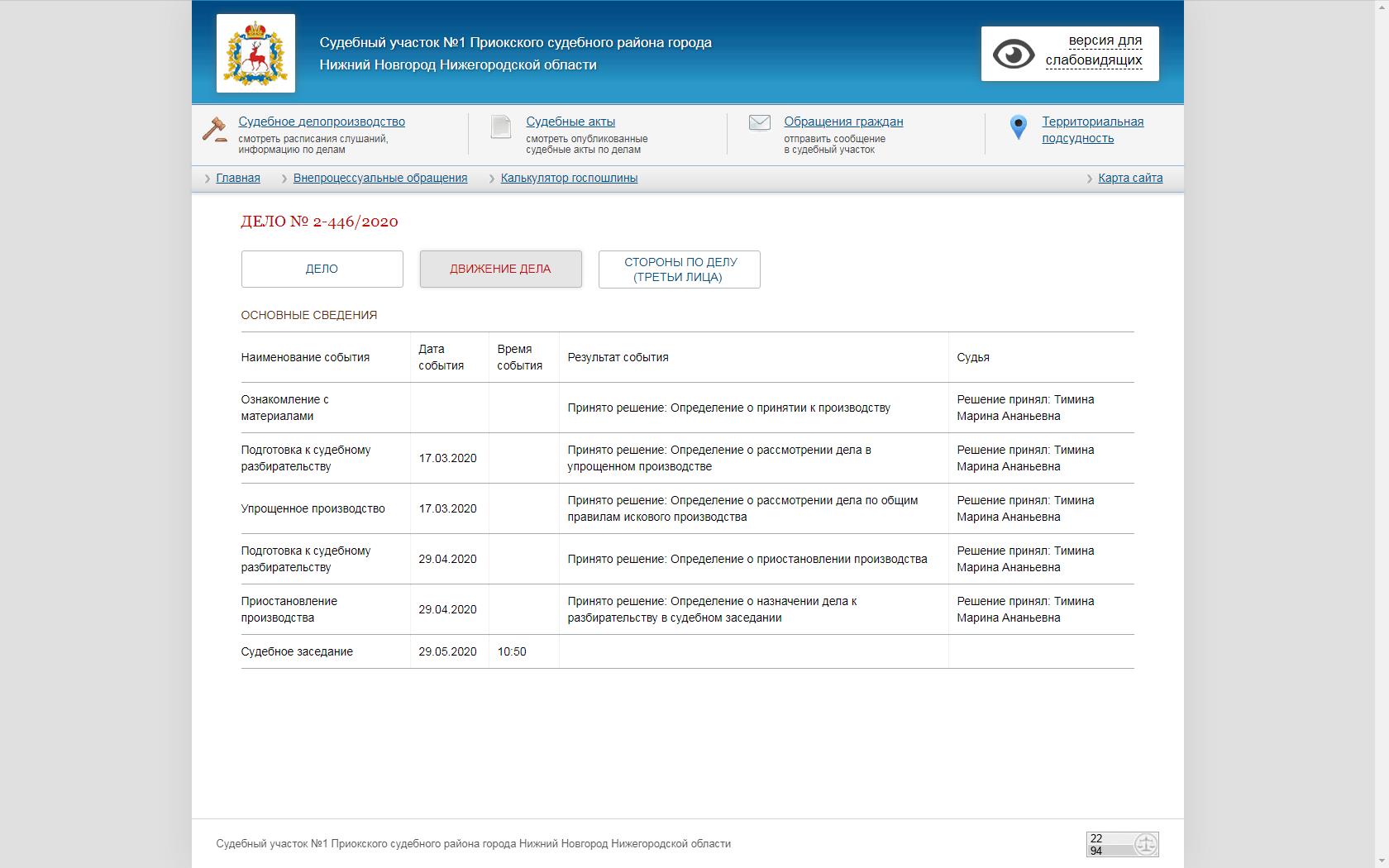This screenshot has width=1389, height=868.
Task: Switch to the ДЕЛО tab
Action: [322, 269]
